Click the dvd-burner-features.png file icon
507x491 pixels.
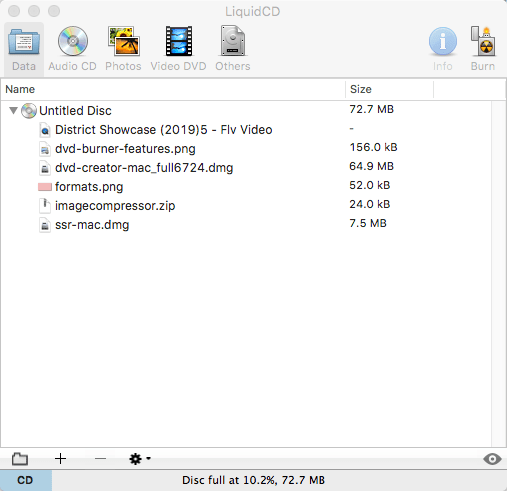coord(45,149)
